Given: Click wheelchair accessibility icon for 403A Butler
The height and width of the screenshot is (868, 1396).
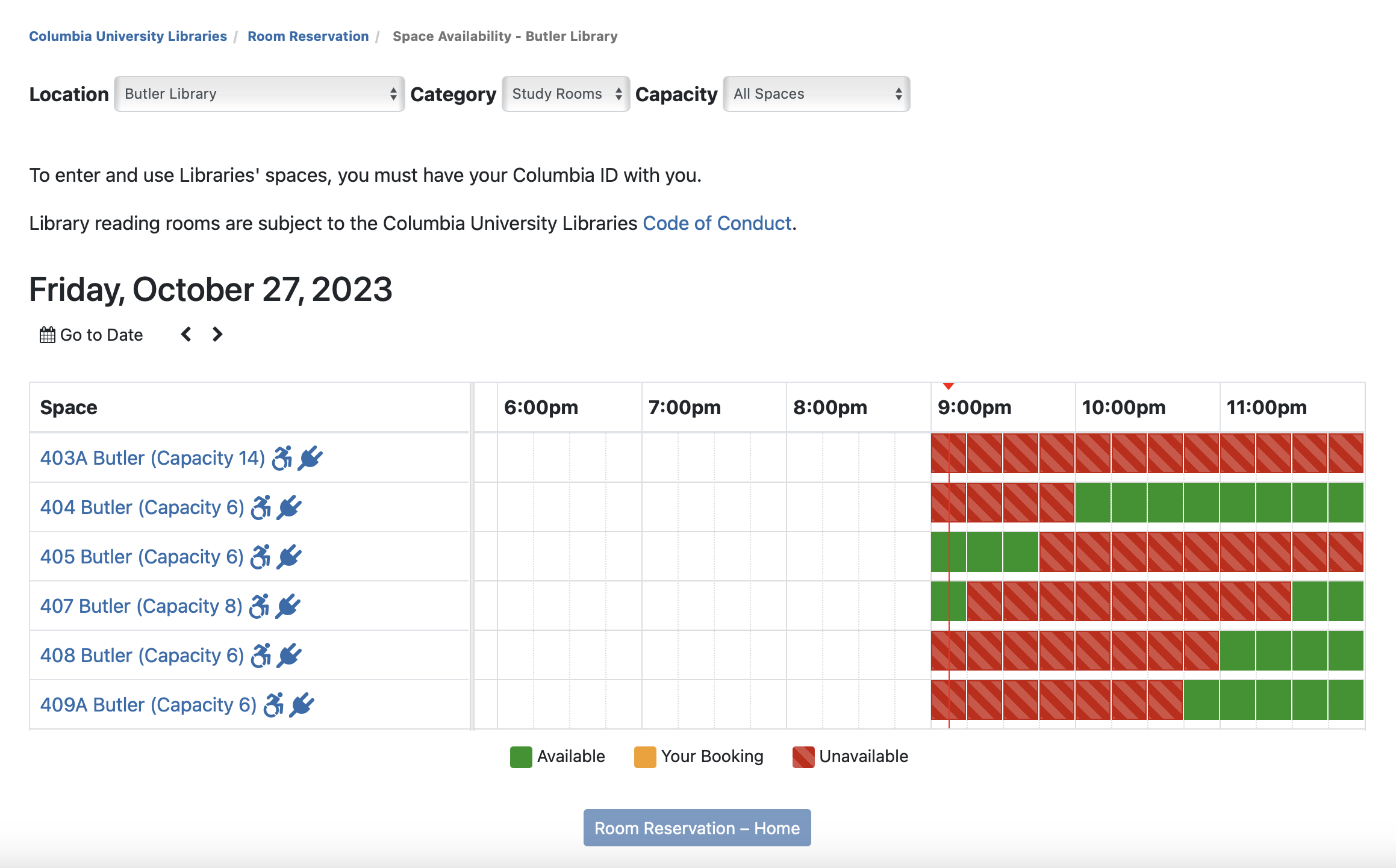Looking at the screenshot, I should pyautogui.click(x=282, y=458).
